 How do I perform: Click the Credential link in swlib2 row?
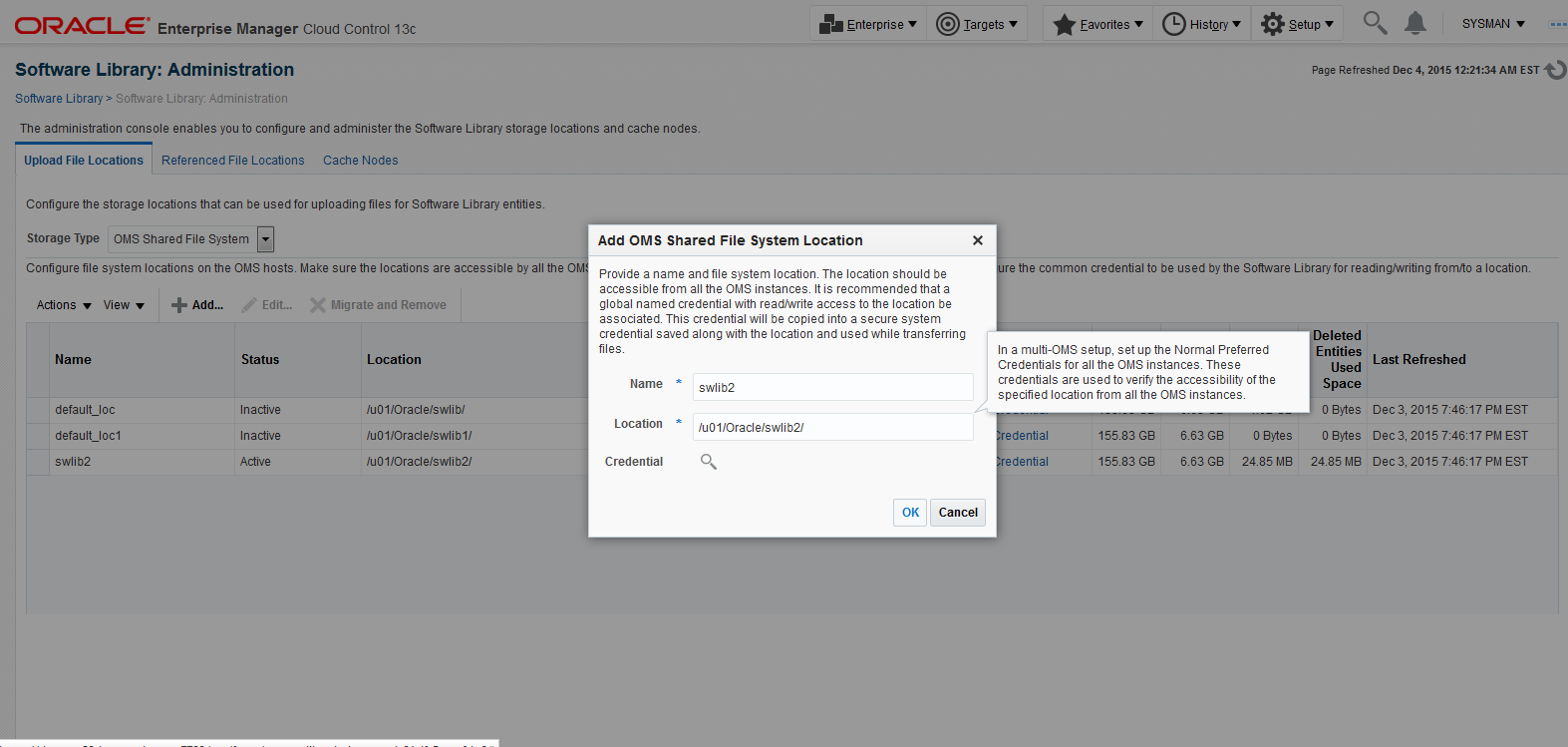pos(1022,462)
